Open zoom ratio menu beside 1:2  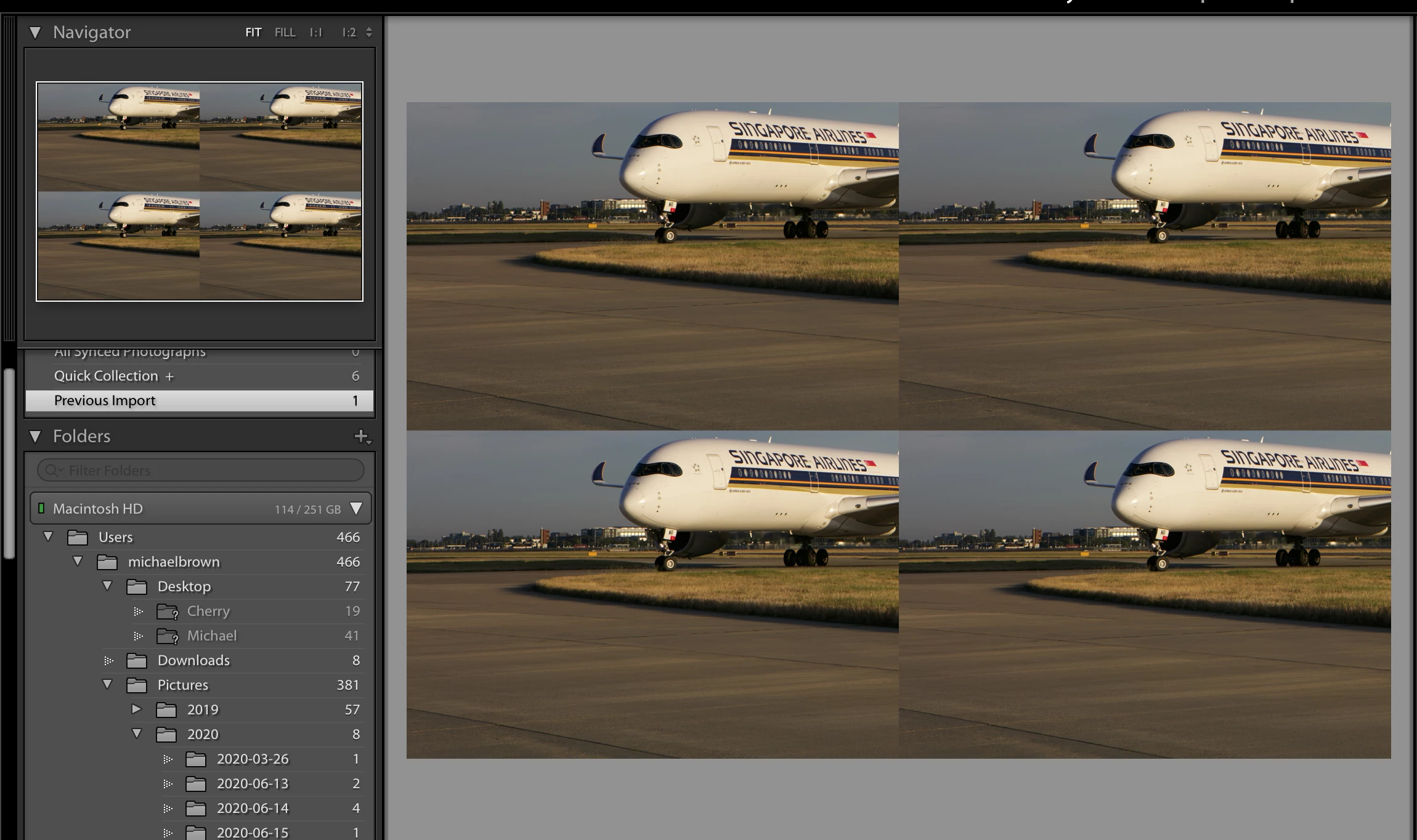[369, 33]
